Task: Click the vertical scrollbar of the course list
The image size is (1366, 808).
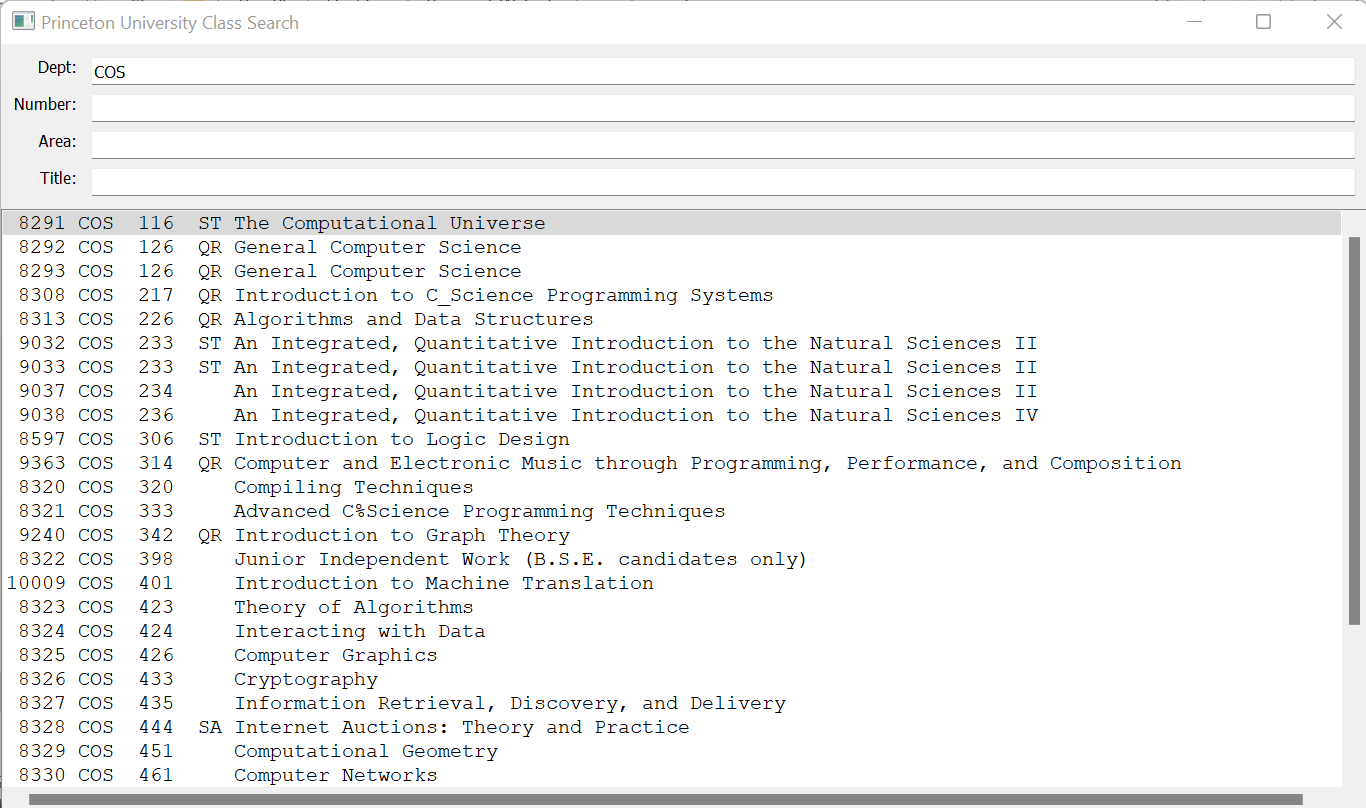Action: click(1354, 431)
